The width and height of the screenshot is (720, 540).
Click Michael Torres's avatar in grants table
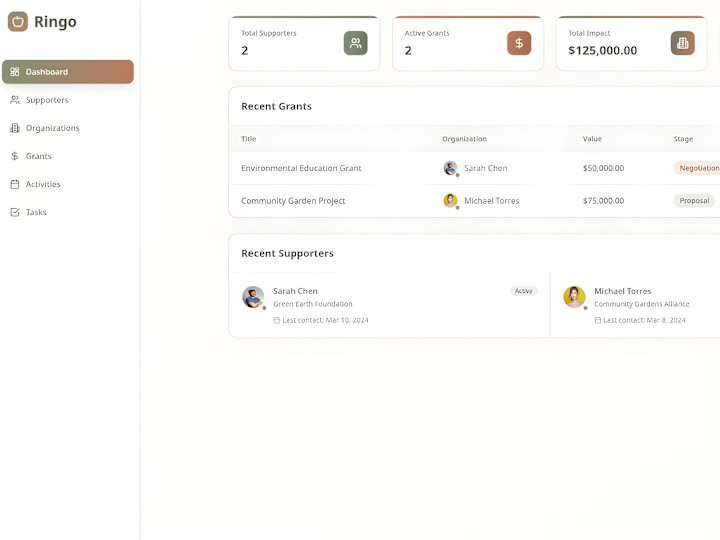pos(450,201)
